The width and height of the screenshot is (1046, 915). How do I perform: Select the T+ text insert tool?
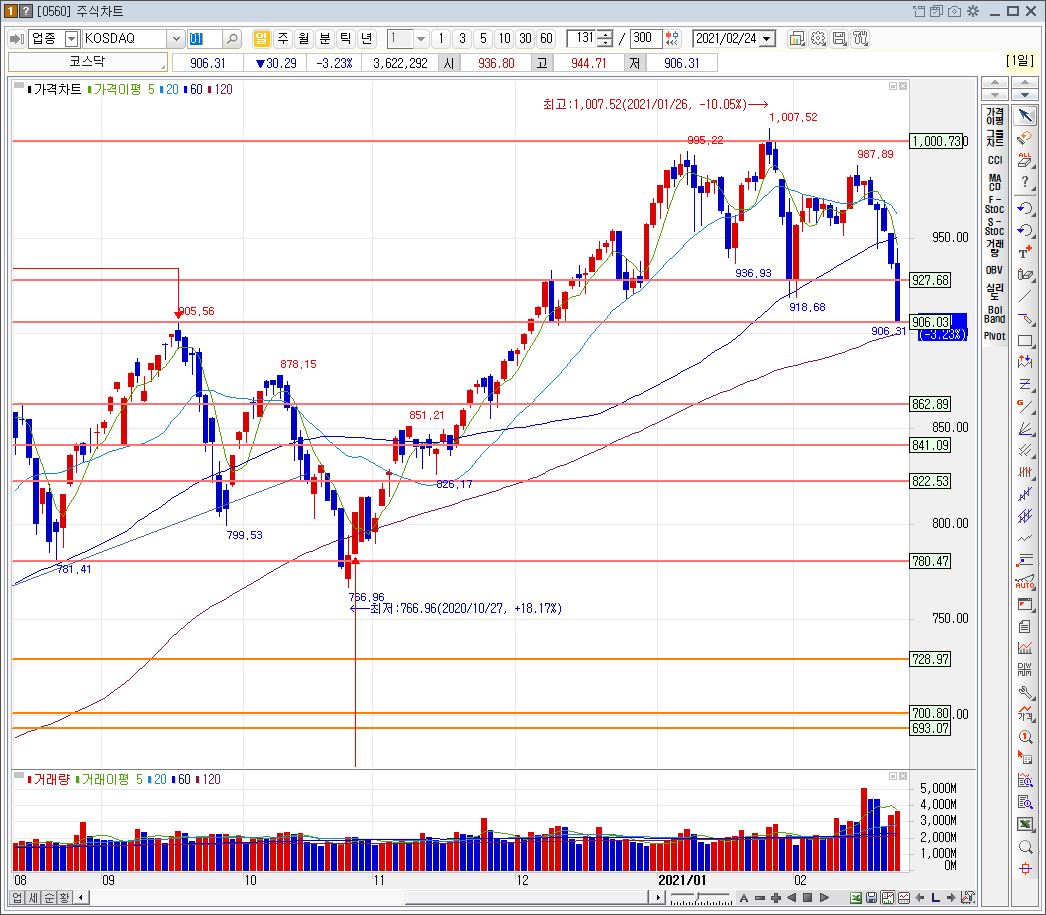point(1025,252)
